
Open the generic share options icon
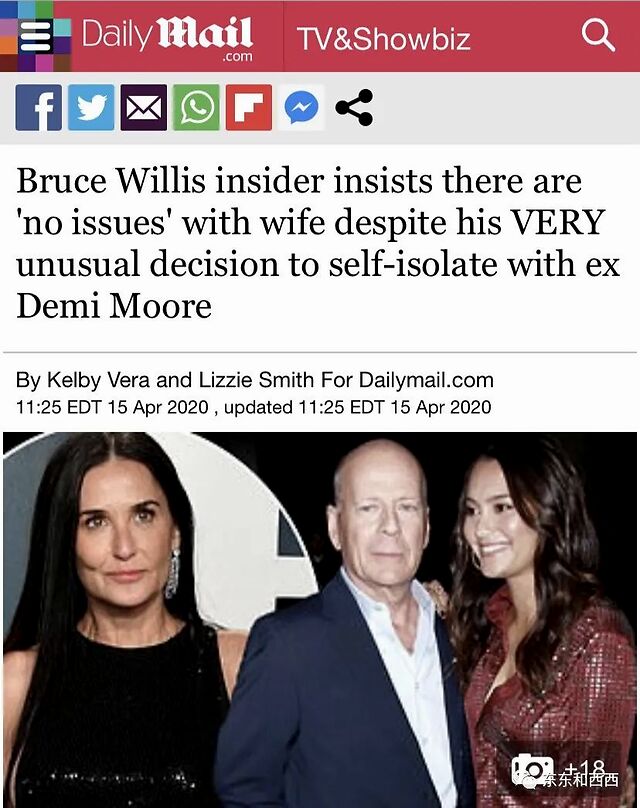tap(354, 107)
